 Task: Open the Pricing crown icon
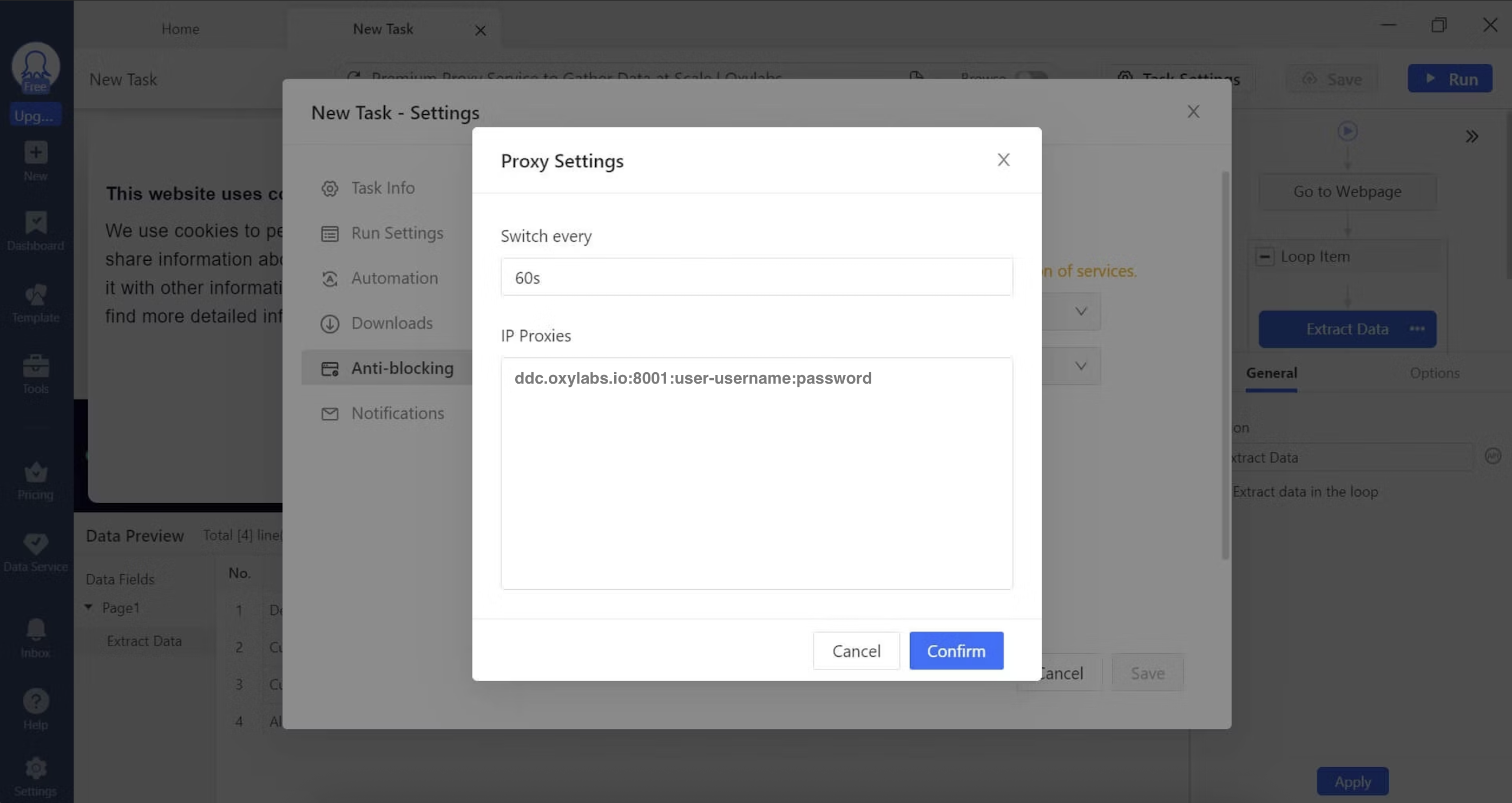tap(36, 472)
